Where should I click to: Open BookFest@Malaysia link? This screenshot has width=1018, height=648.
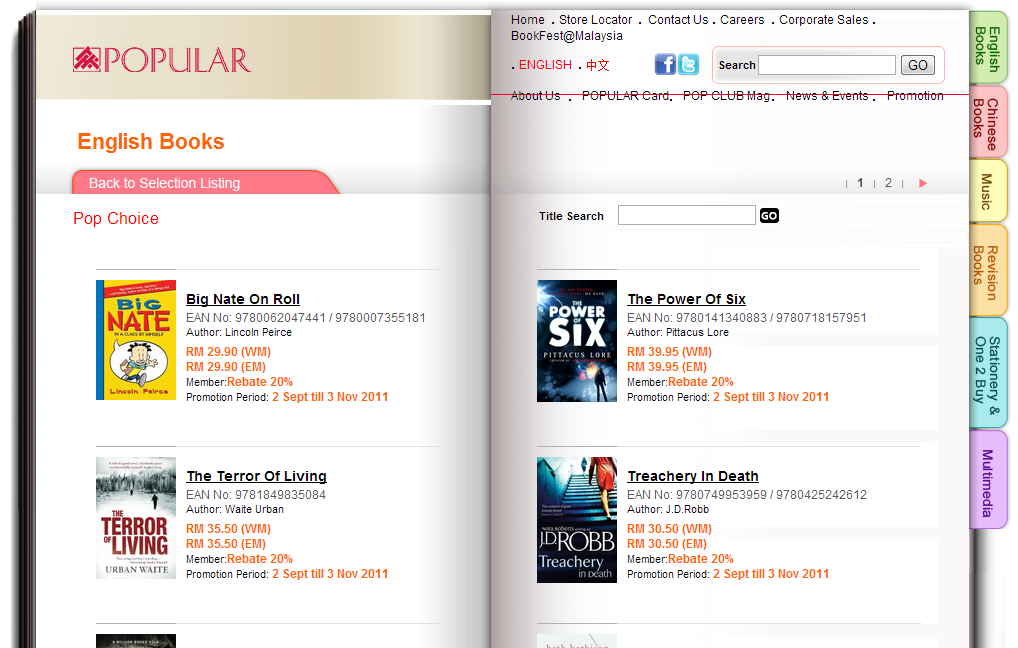coord(567,36)
